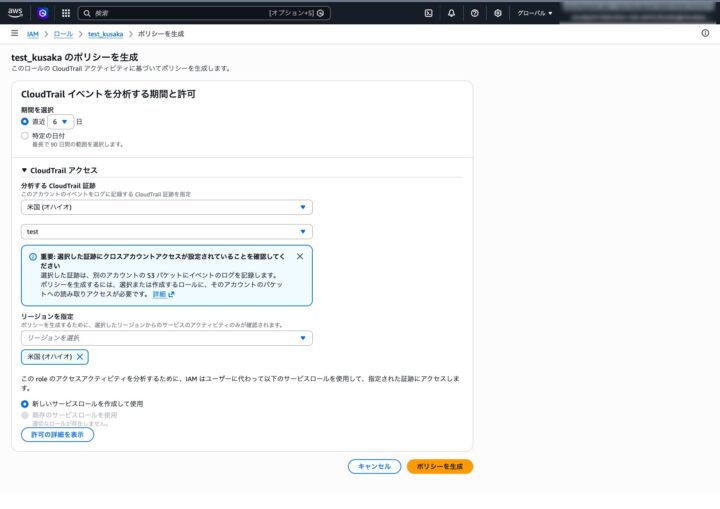Dismiss the cross-account access notice
Image resolution: width=720 pixels, height=509 pixels.
300,256
